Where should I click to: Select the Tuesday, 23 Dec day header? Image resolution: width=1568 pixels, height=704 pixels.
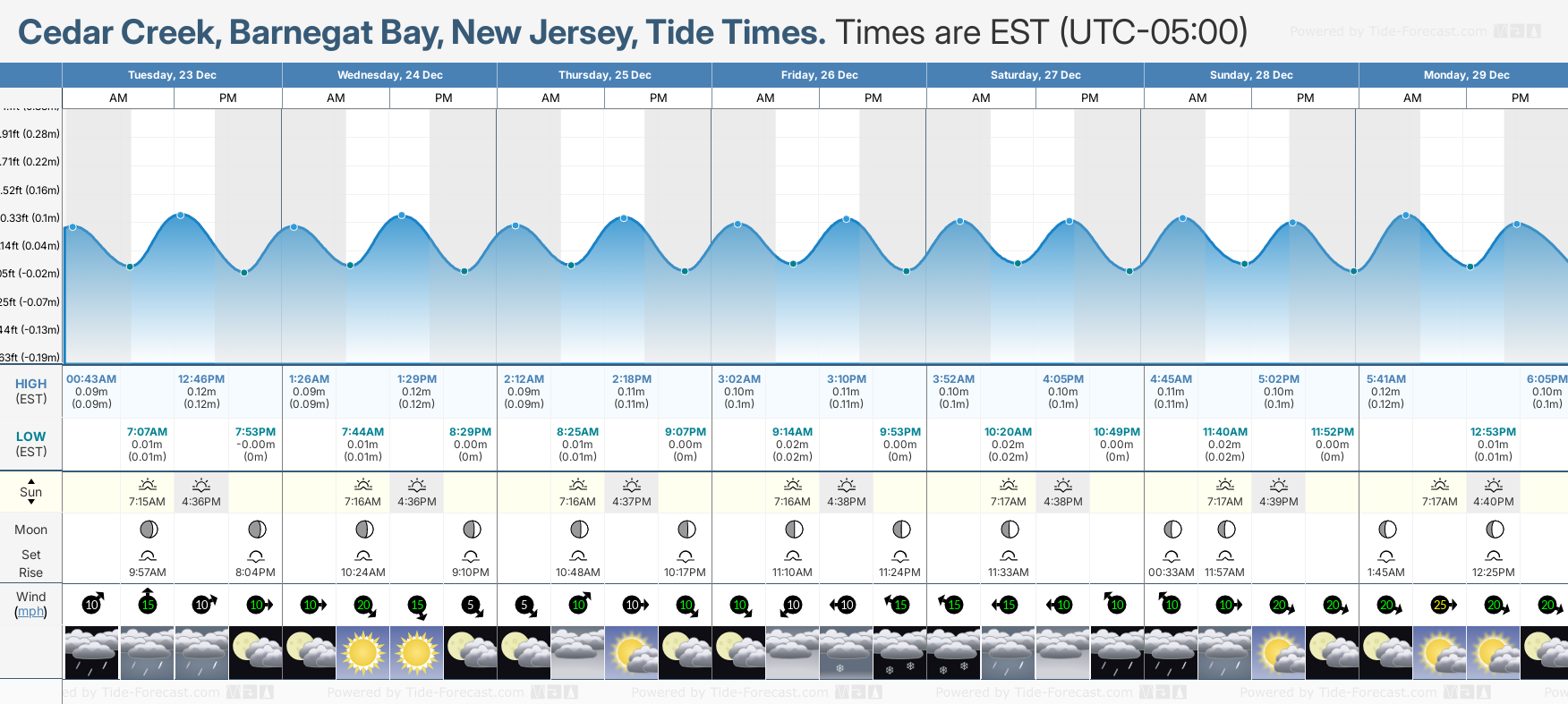tap(172, 75)
